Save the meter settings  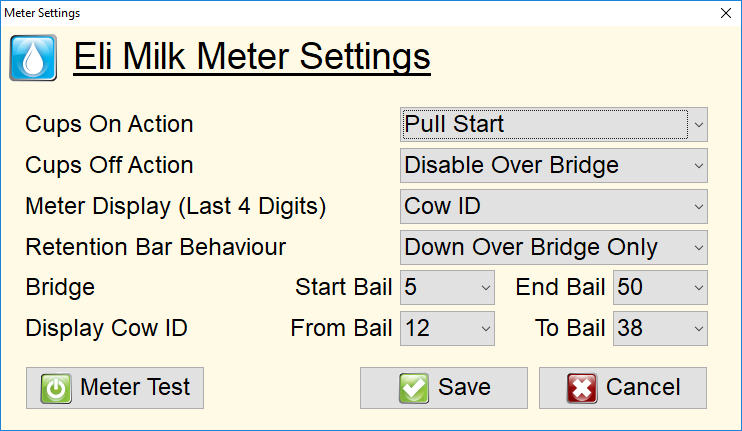(x=444, y=388)
